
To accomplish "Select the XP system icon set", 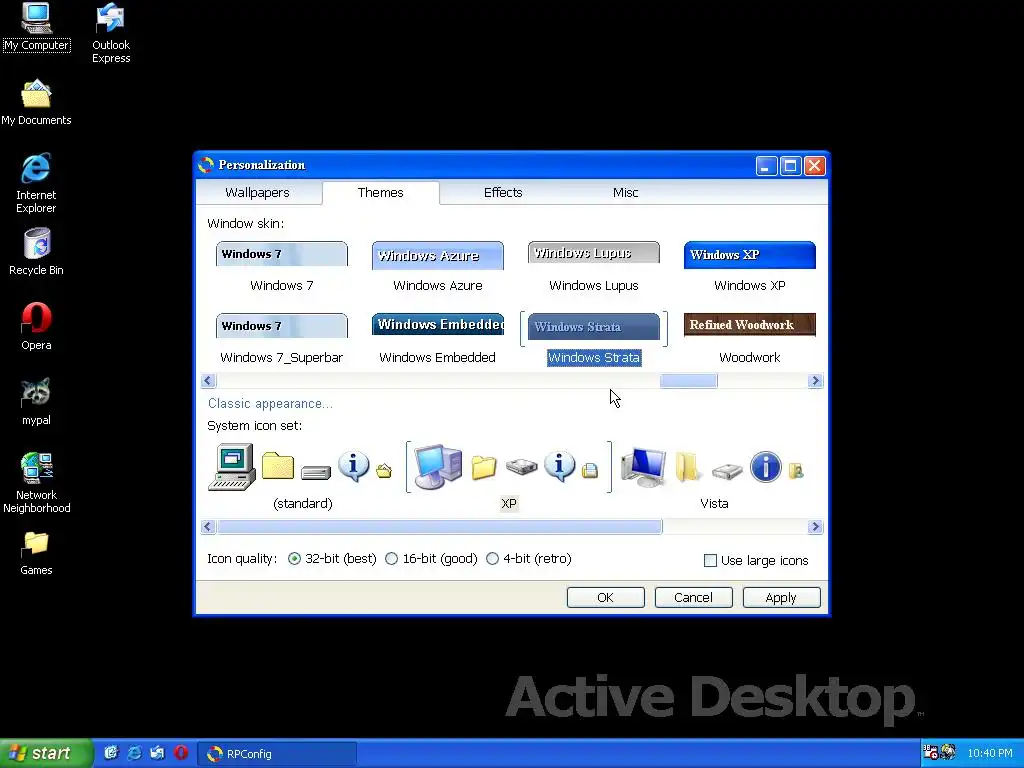I will [x=509, y=477].
